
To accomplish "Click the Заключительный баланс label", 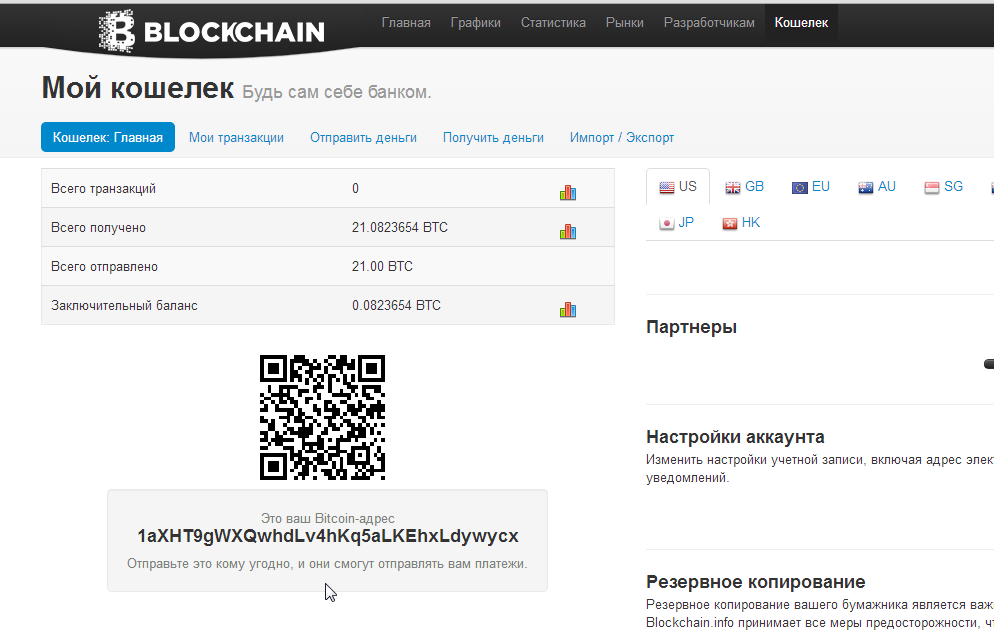I will pyautogui.click(x=124, y=305).
